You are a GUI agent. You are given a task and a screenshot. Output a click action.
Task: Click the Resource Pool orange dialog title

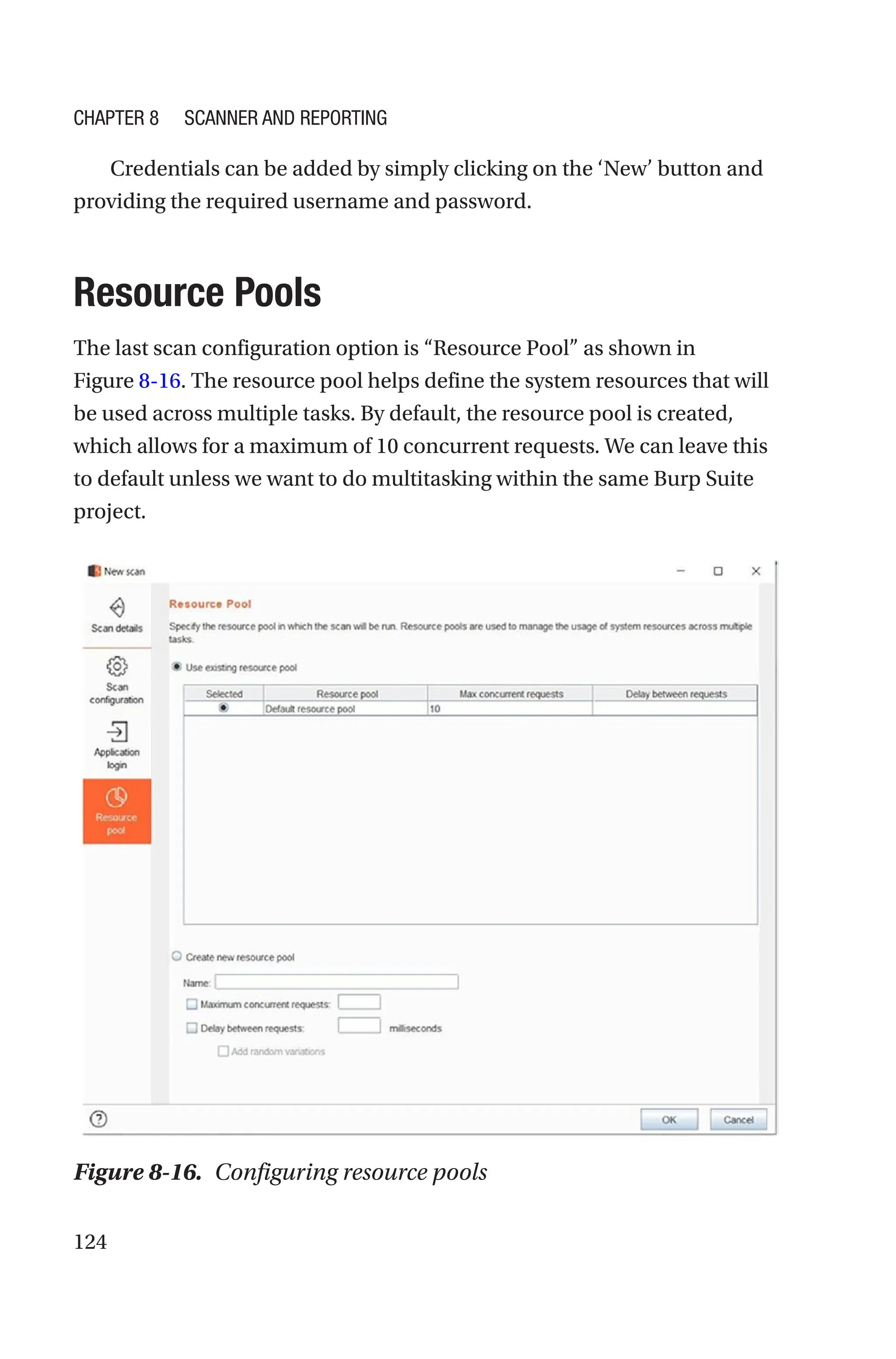coord(210,604)
